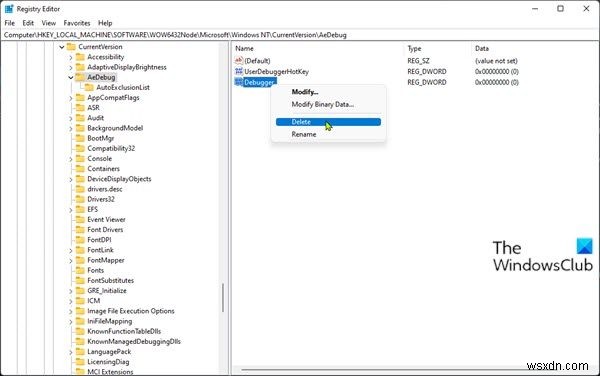The height and width of the screenshot is (376, 600).
Task: Maximize the Registry Editor window
Action: pyautogui.click(x=560, y=8)
